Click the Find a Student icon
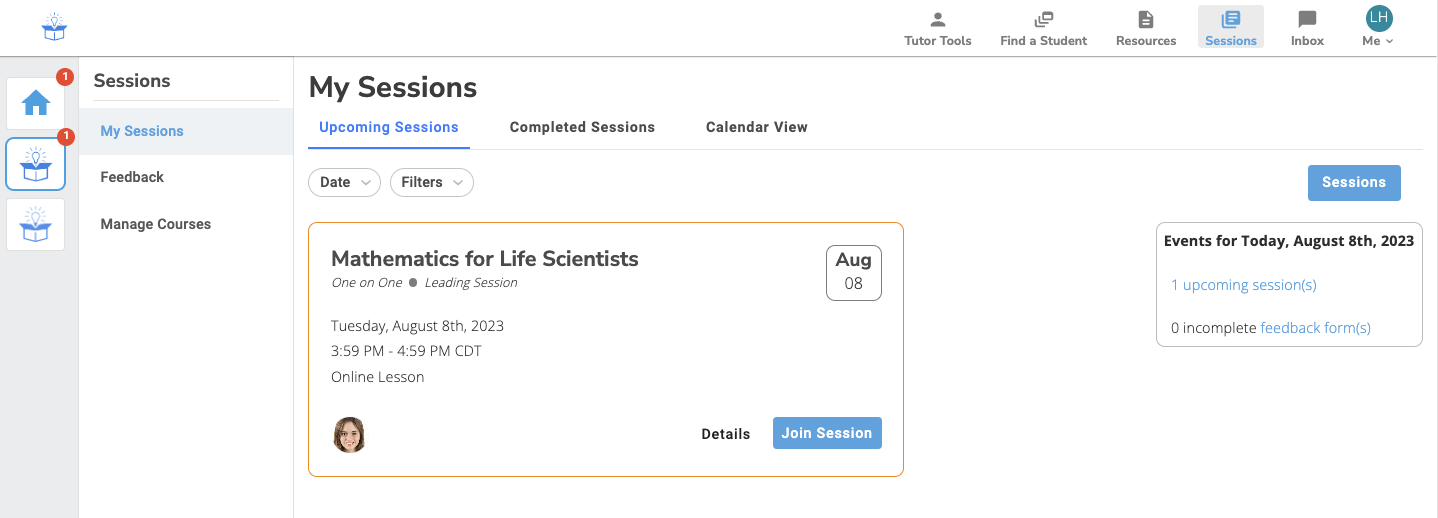Image resolution: width=1438 pixels, height=518 pixels. point(1044,19)
